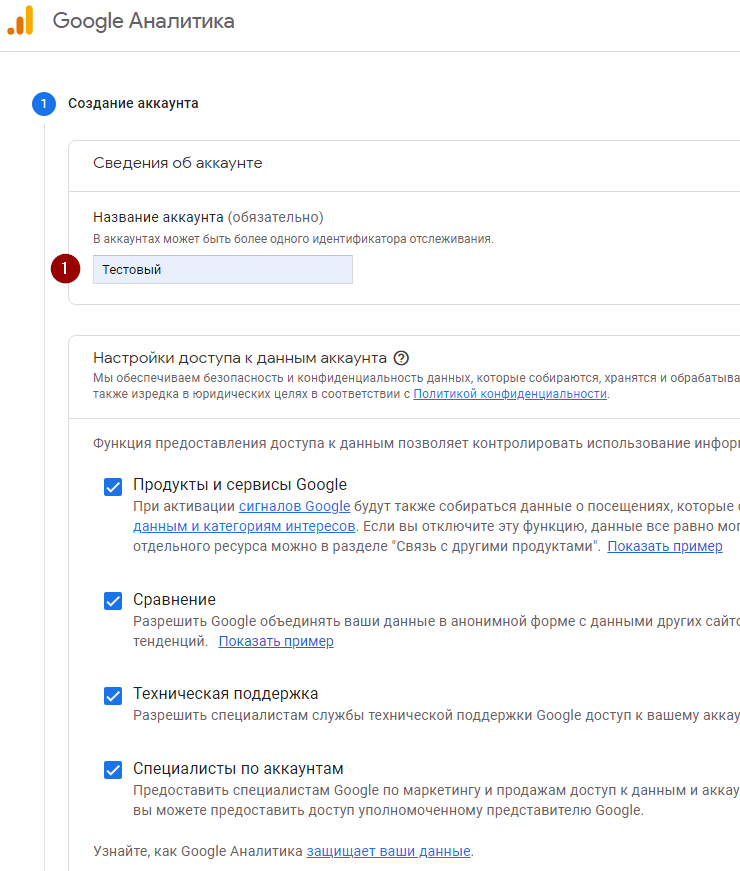Click the red number 1 marker badge

66,269
